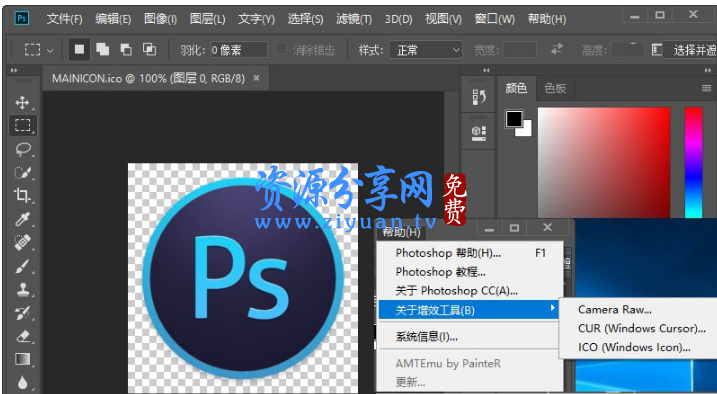
Task: Open the 3D panel cube icon
Action: [478, 132]
